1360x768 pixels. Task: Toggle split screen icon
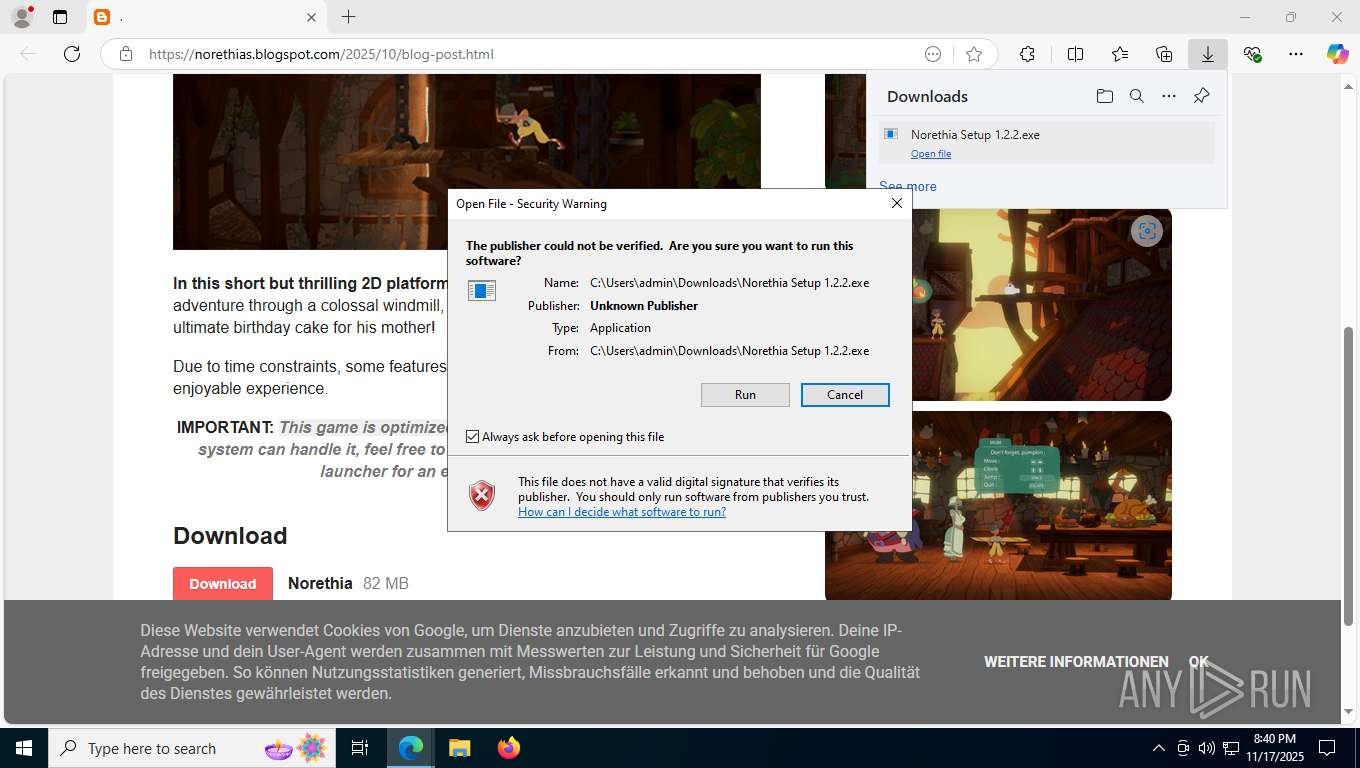pos(1075,54)
